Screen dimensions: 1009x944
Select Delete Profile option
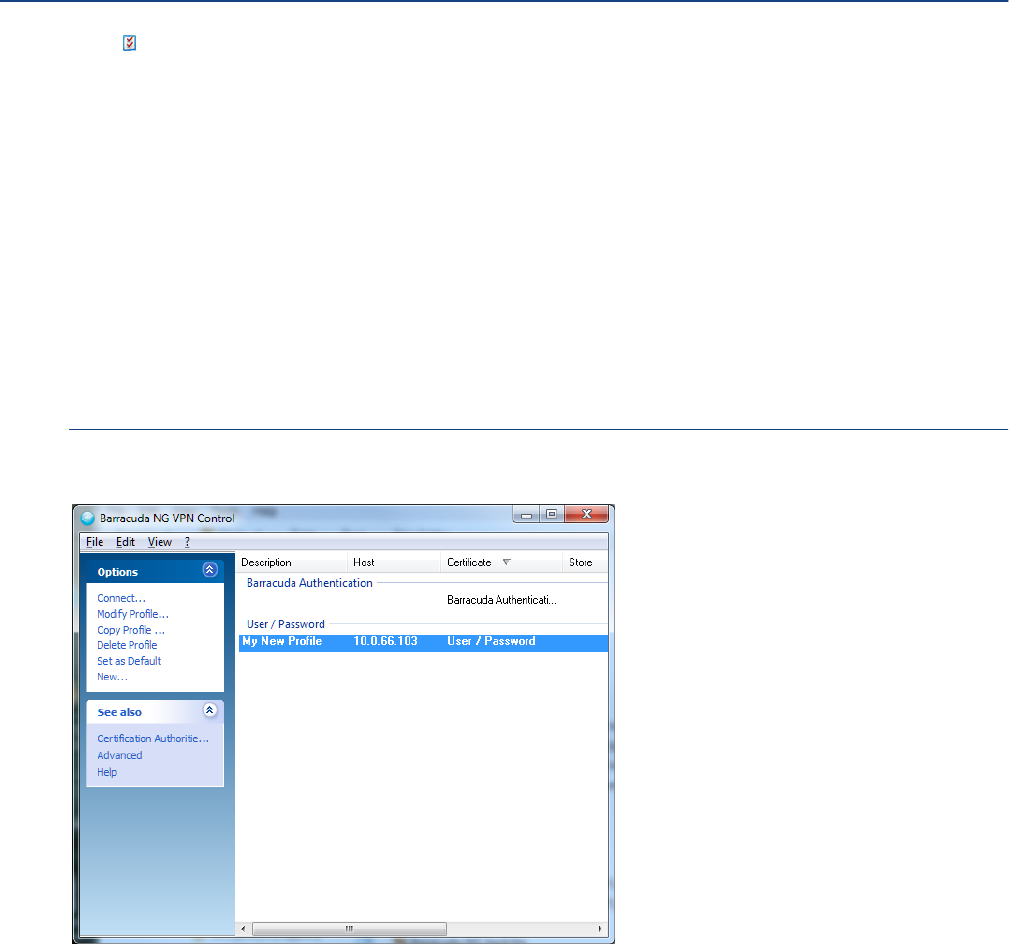[127, 645]
